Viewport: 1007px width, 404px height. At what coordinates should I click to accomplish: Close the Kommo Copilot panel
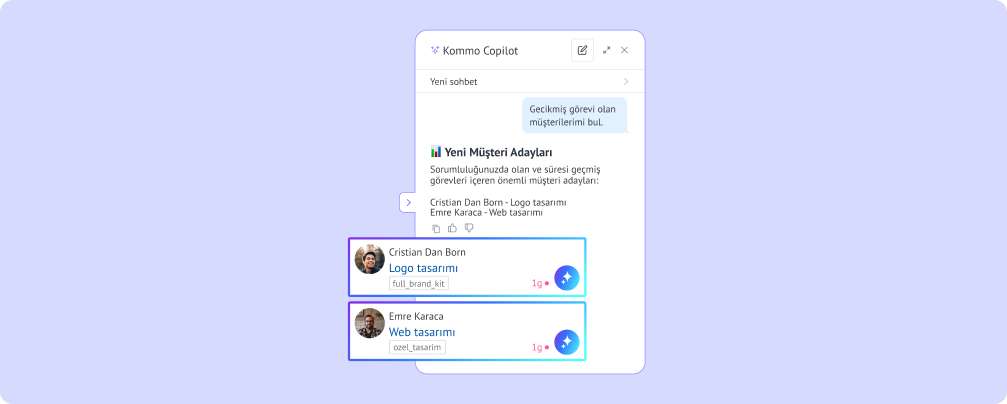click(624, 50)
